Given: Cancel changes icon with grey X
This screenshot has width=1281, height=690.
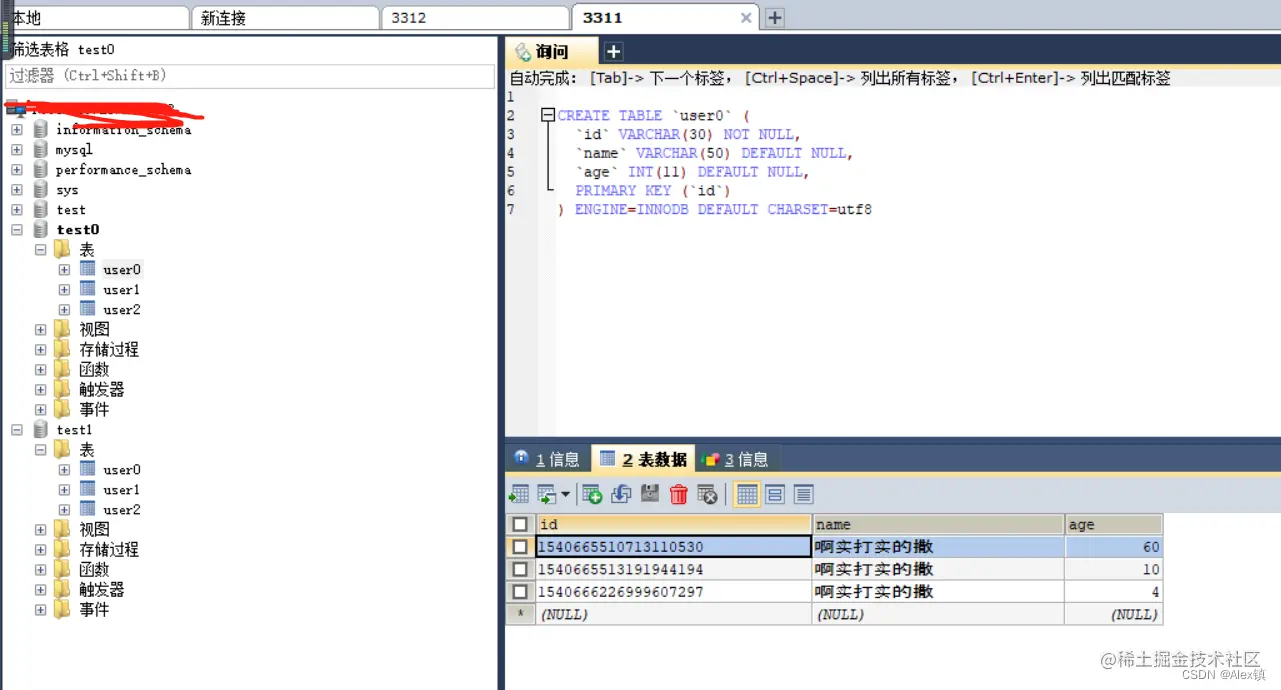Looking at the screenshot, I should (708, 494).
